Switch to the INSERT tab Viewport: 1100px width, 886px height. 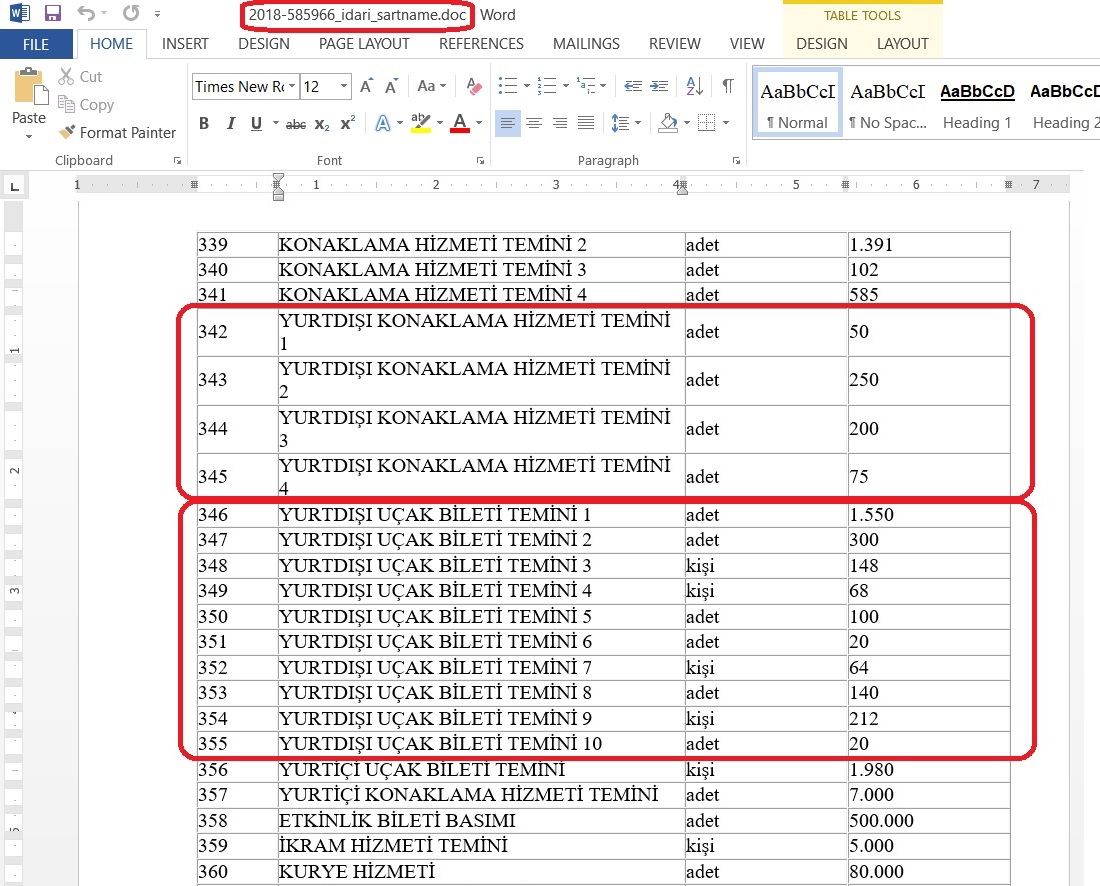[185, 44]
